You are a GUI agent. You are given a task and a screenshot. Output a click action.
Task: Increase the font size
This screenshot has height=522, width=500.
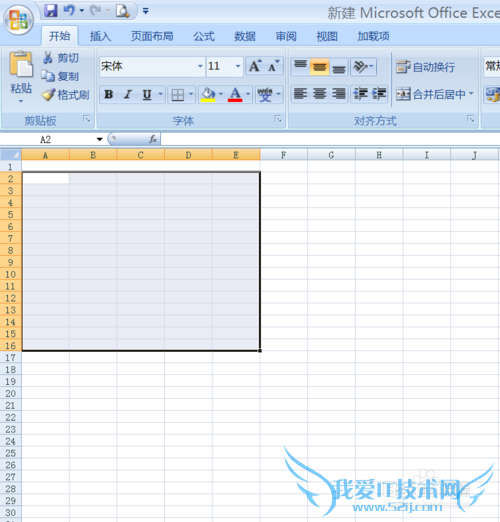255,66
